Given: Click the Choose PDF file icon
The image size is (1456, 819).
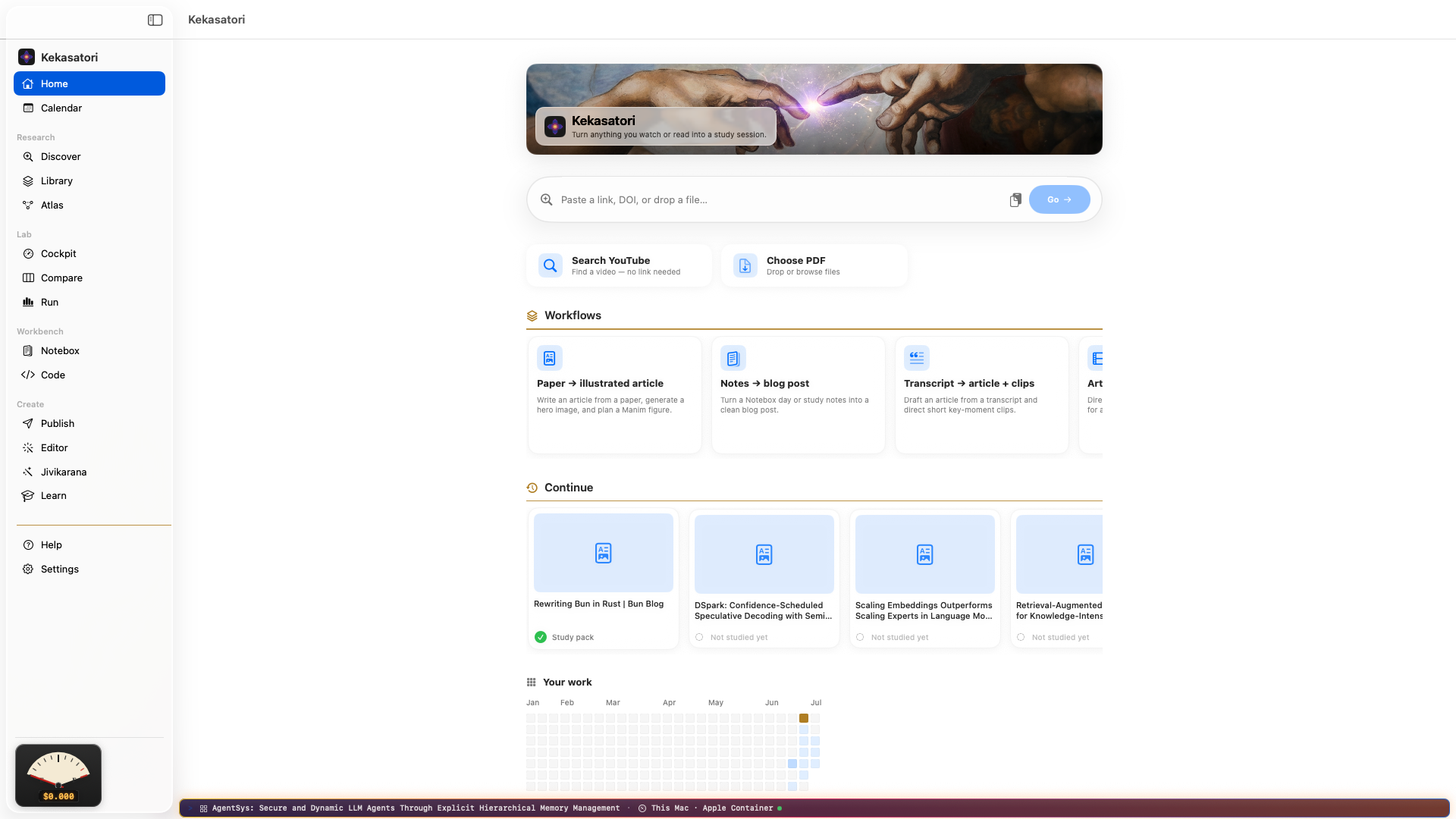Looking at the screenshot, I should pos(745,265).
